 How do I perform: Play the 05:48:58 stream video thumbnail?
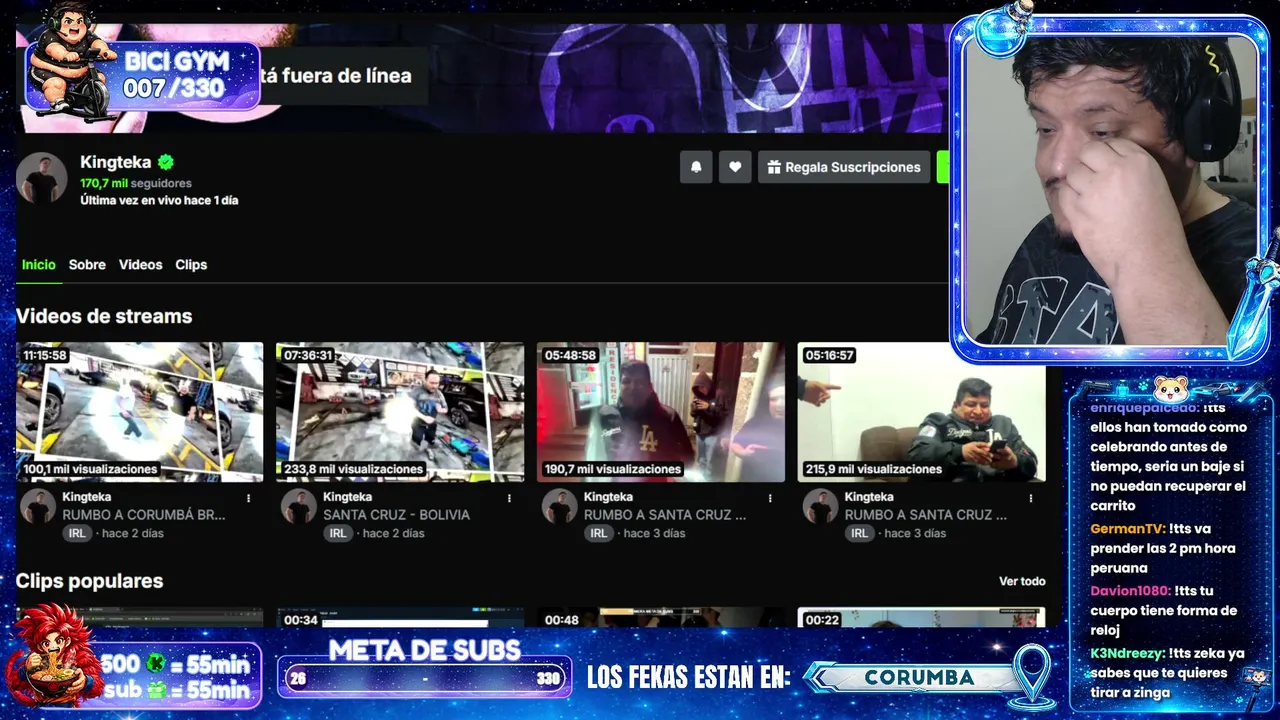pos(661,412)
